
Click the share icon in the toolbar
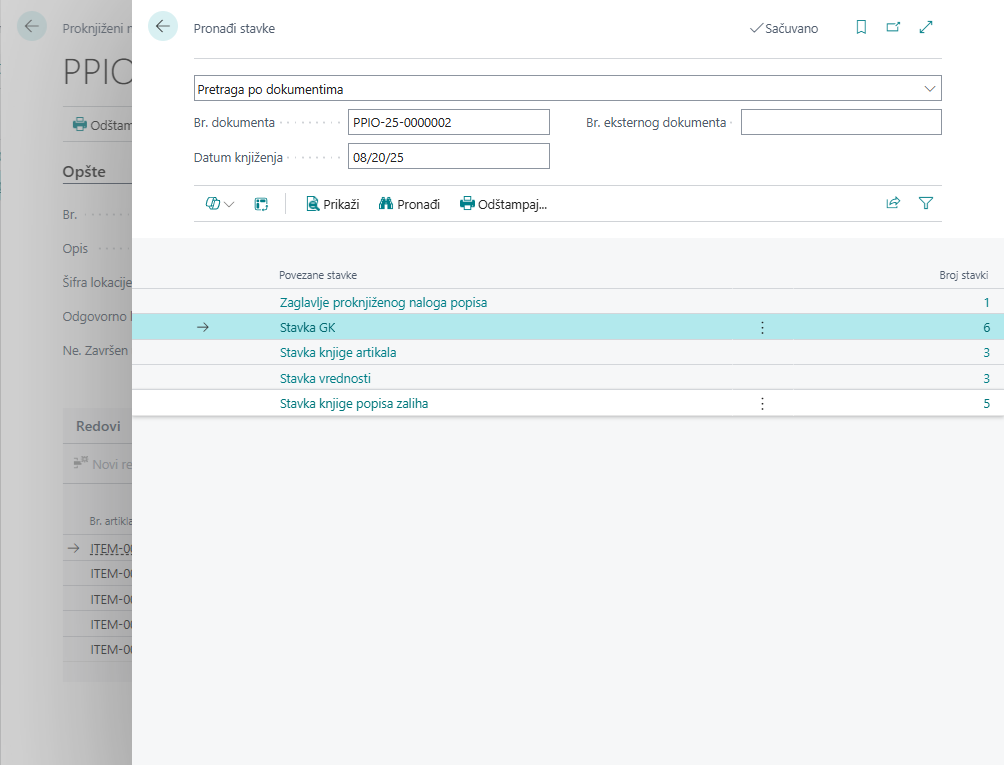[x=893, y=203]
